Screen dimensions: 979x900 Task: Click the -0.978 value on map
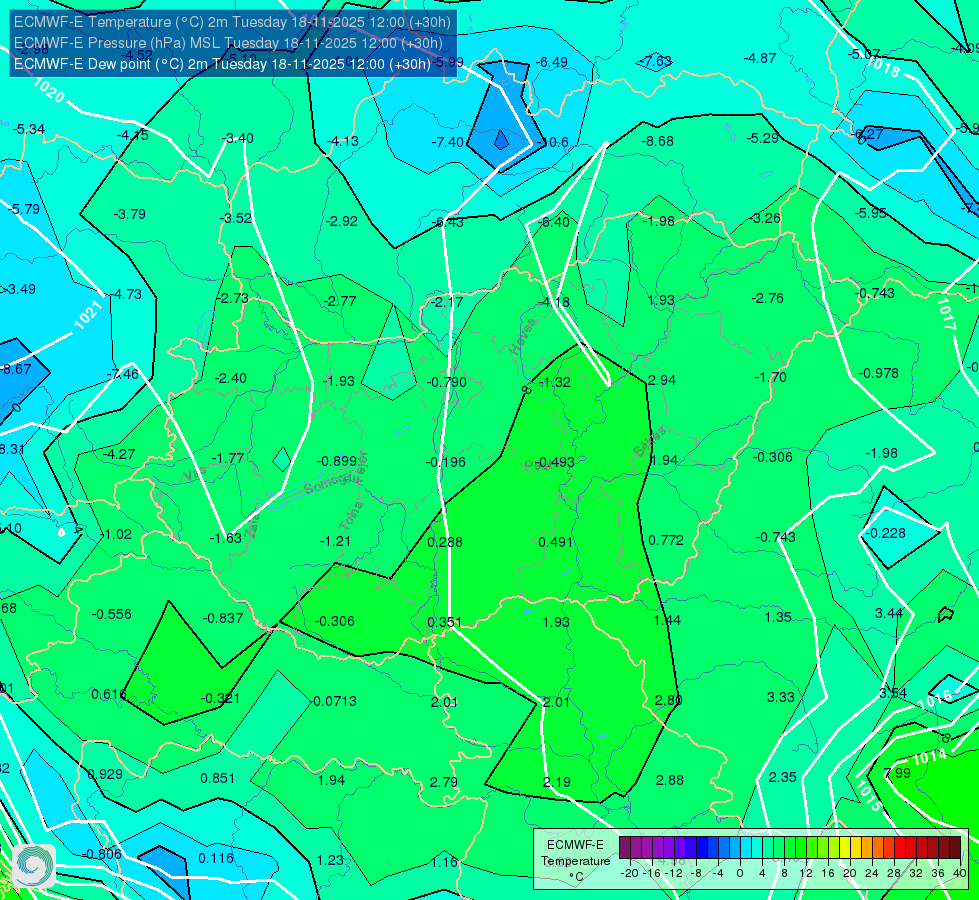click(x=878, y=373)
